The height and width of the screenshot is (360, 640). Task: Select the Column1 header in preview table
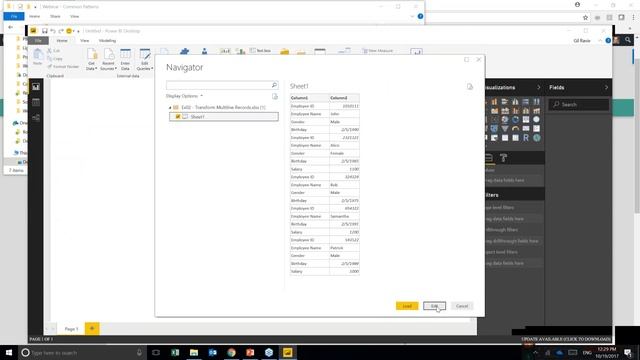click(x=309, y=98)
